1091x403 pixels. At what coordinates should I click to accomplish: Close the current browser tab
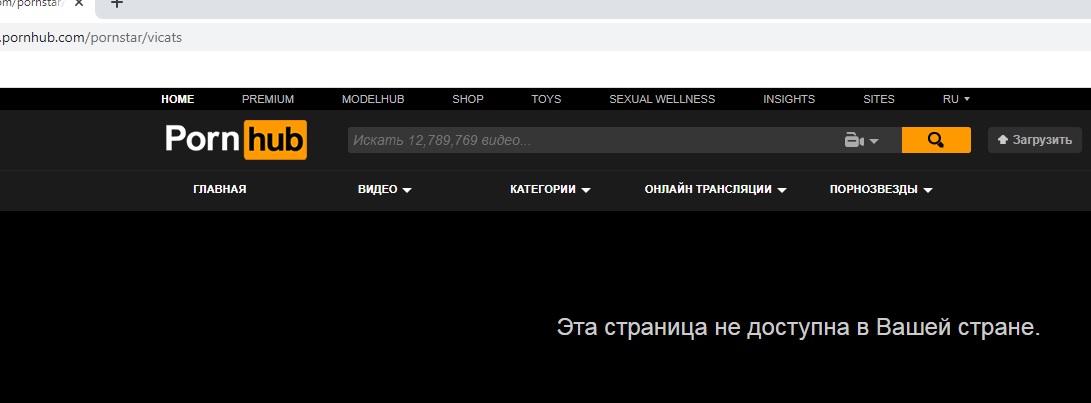click(x=79, y=3)
